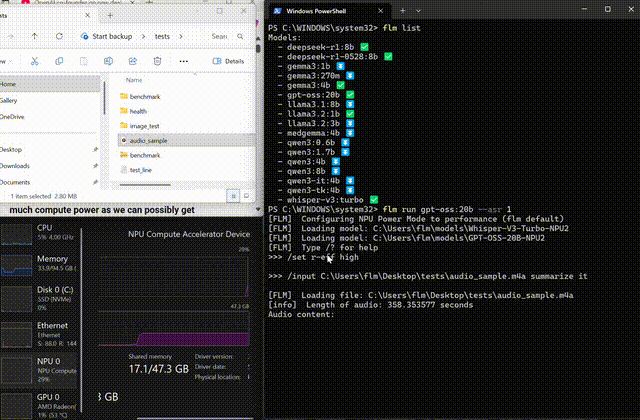Click the Cut scissors icon in File Explorer

tap(35, 61)
